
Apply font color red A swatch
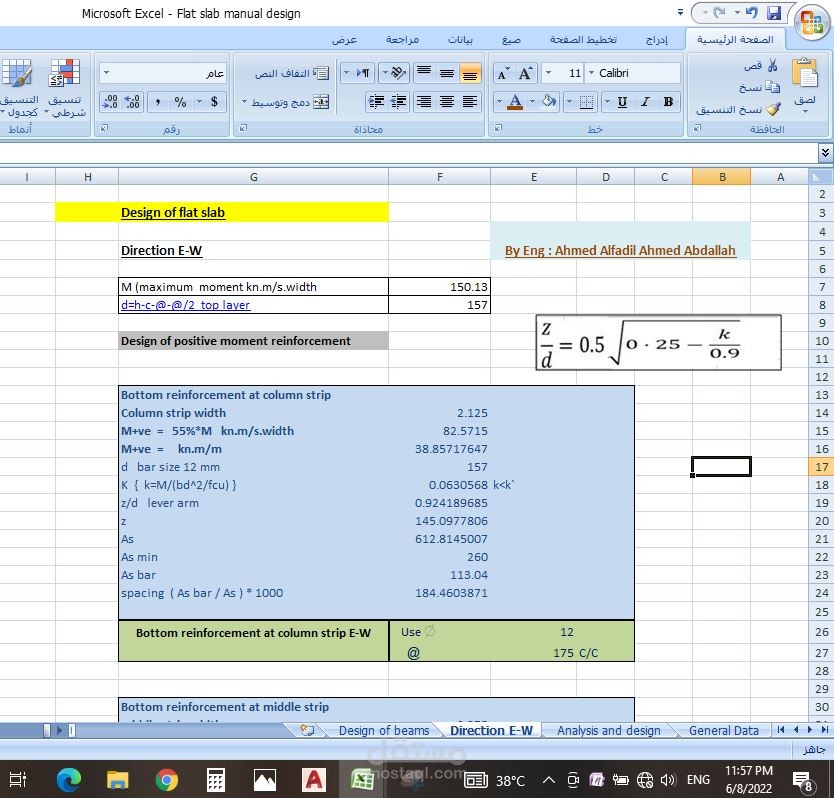[515, 102]
